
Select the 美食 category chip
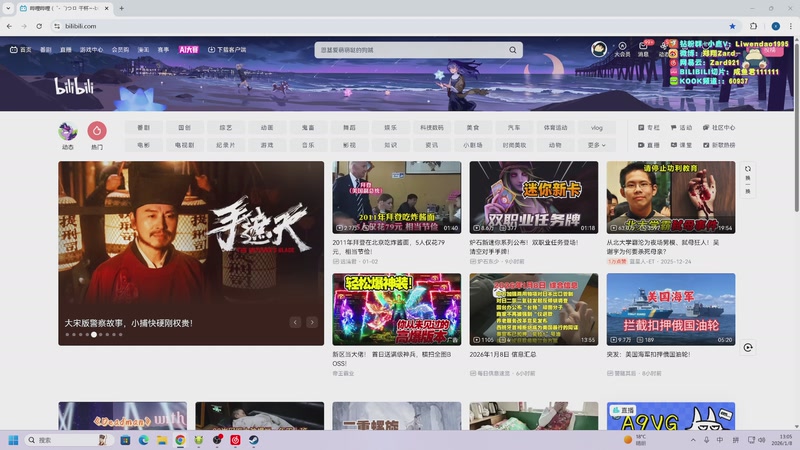coord(473,128)
